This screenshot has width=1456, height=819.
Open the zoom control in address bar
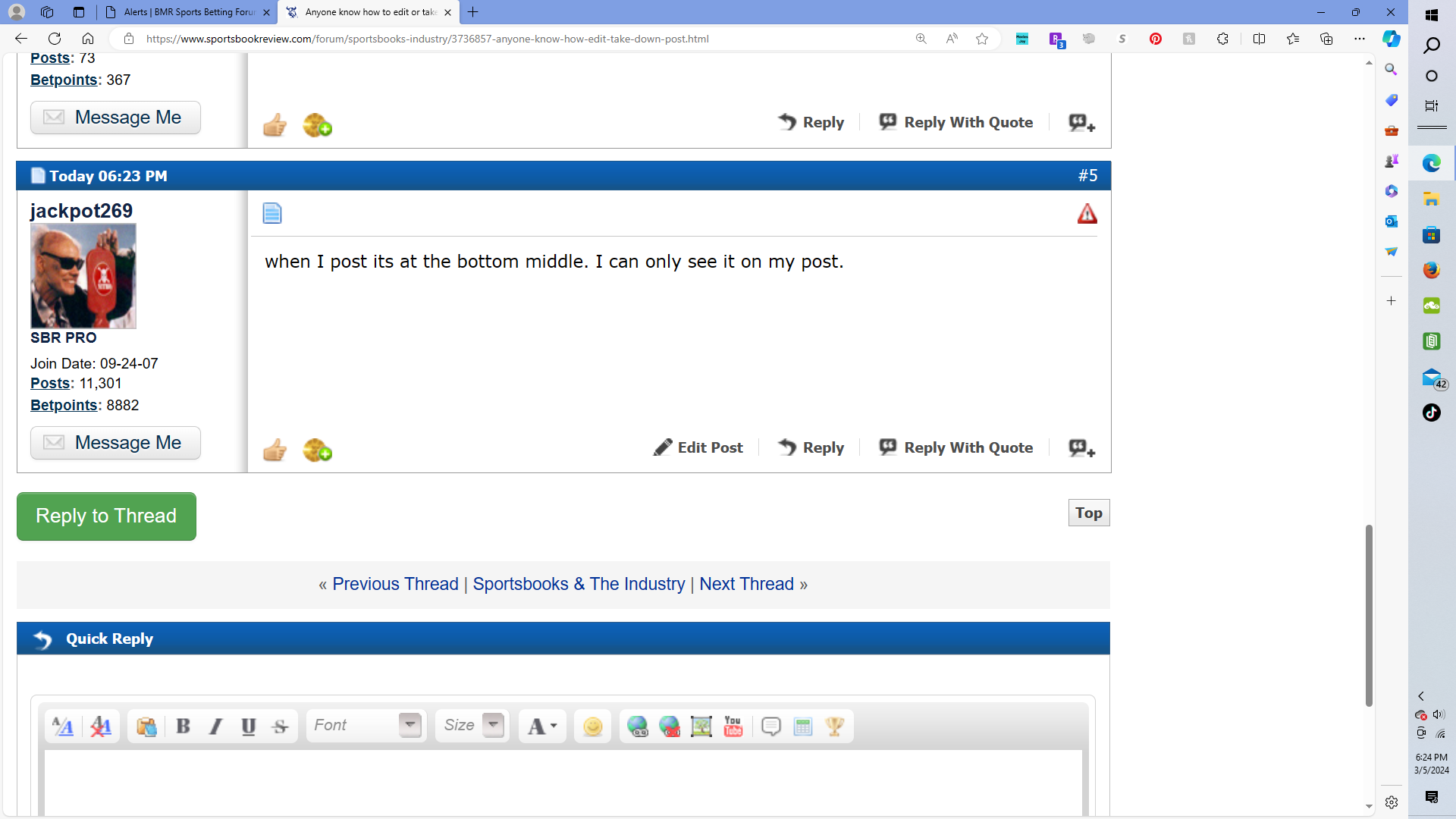click(x=921, y=39)
